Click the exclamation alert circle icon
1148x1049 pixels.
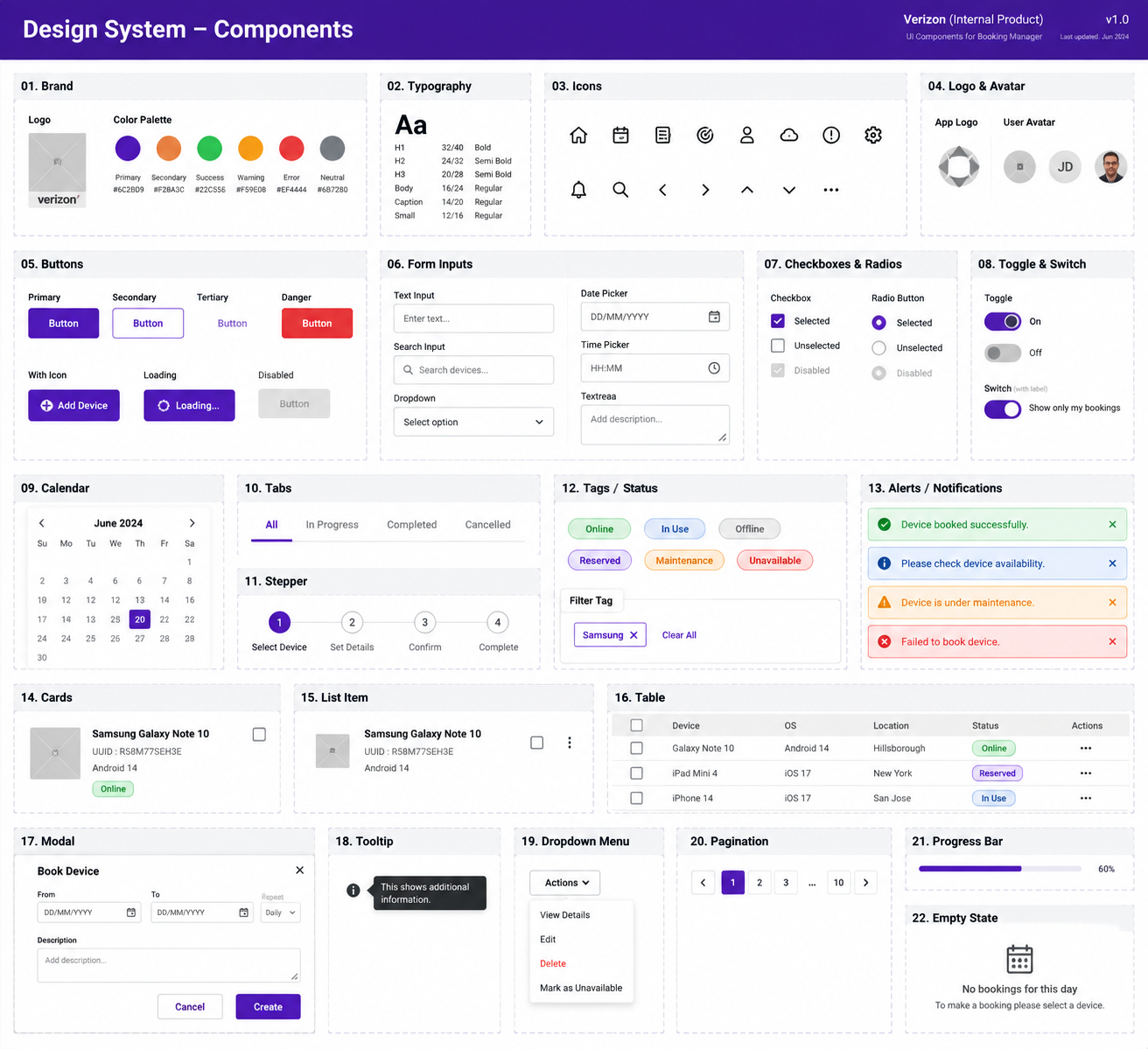[831, 135]
